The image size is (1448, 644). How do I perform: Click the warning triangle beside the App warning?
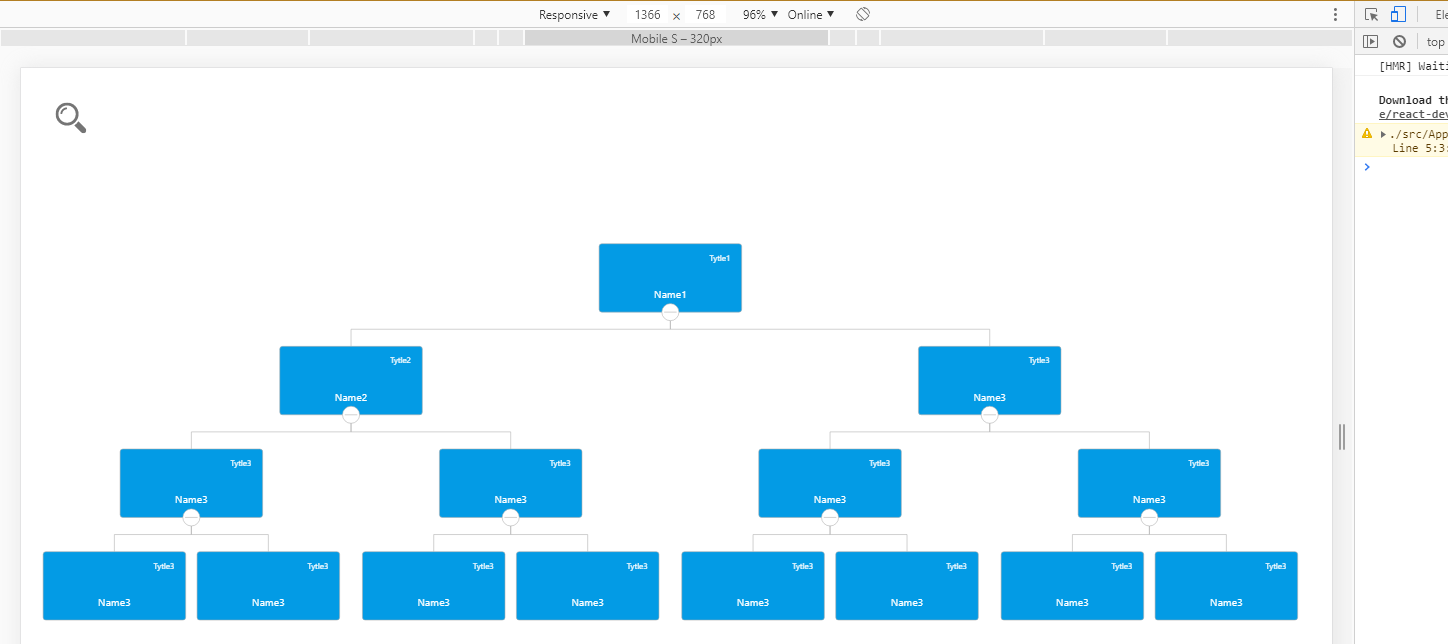[x=1366, y=133]
